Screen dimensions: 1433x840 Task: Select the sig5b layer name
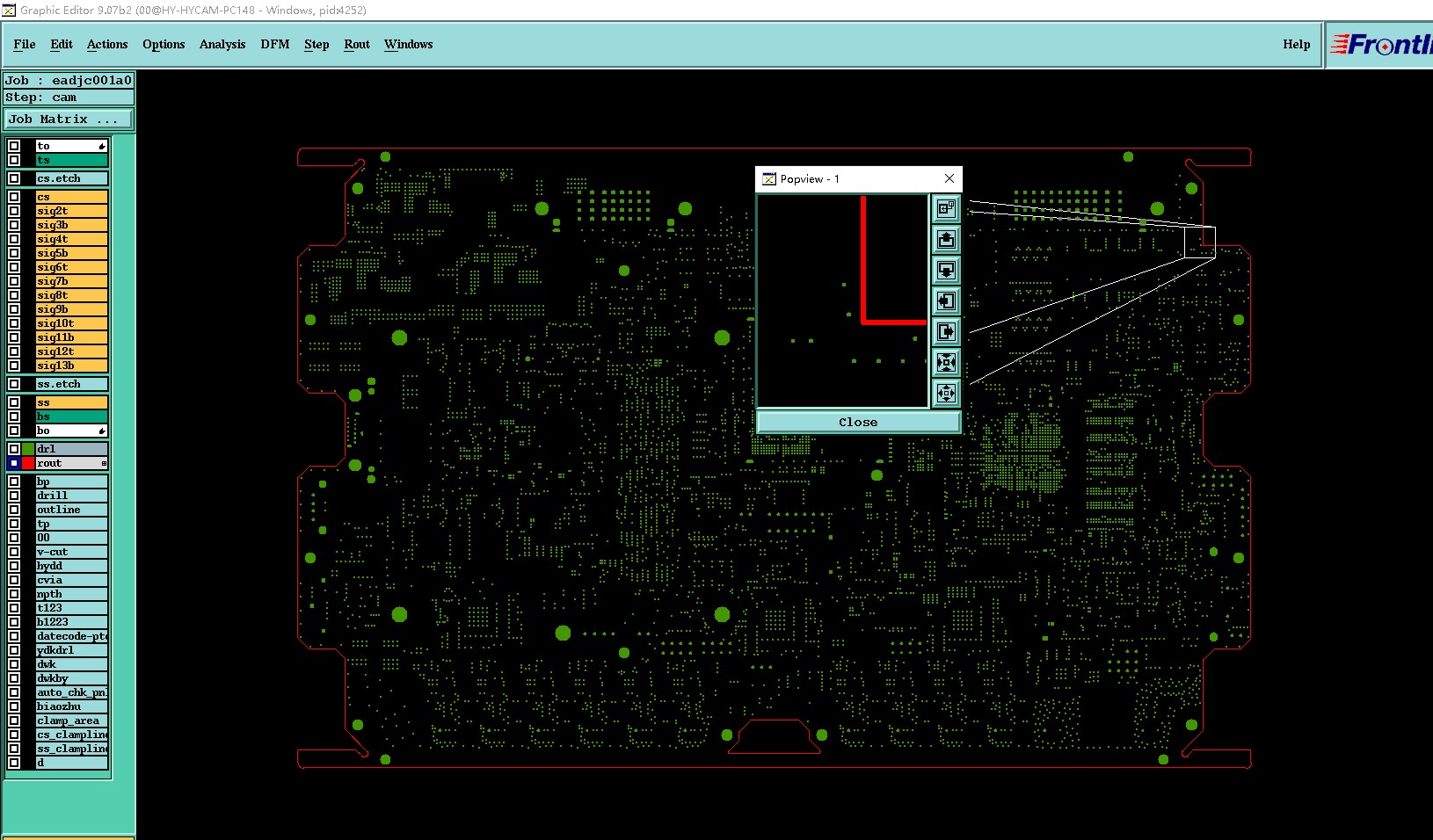tap(72, 253)
